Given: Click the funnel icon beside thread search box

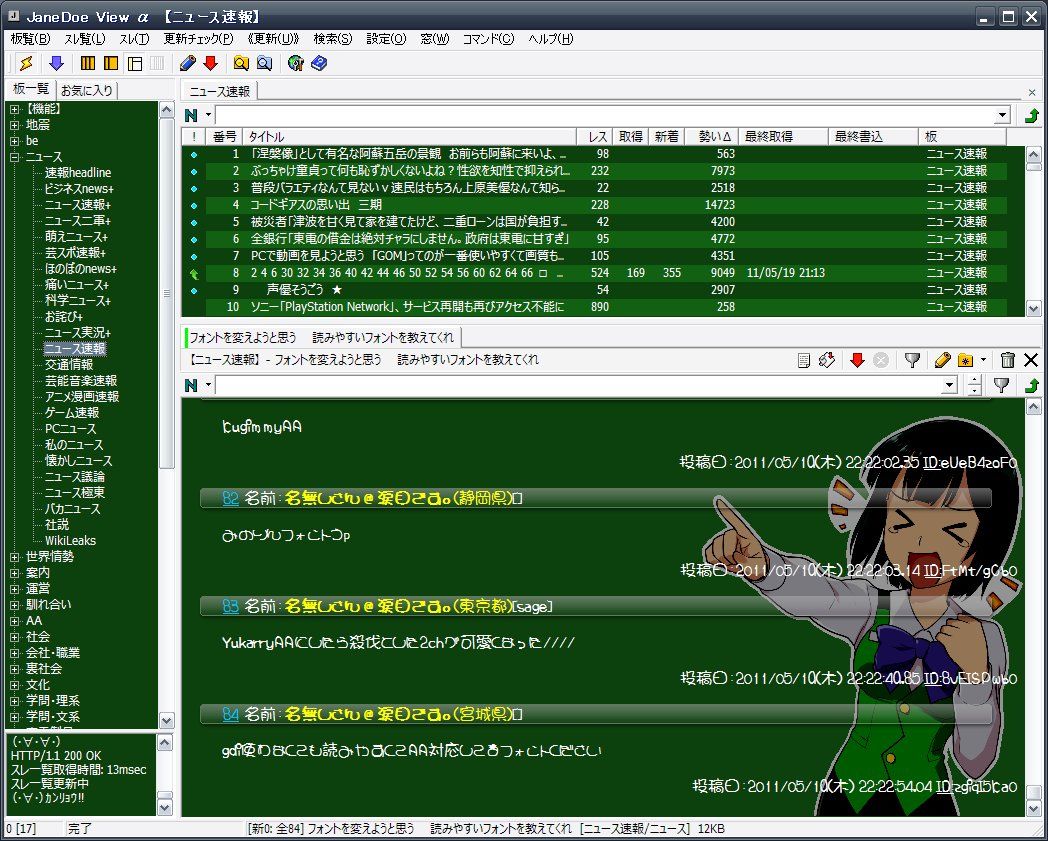Looking at the screenshot, I should [1001, 385].
